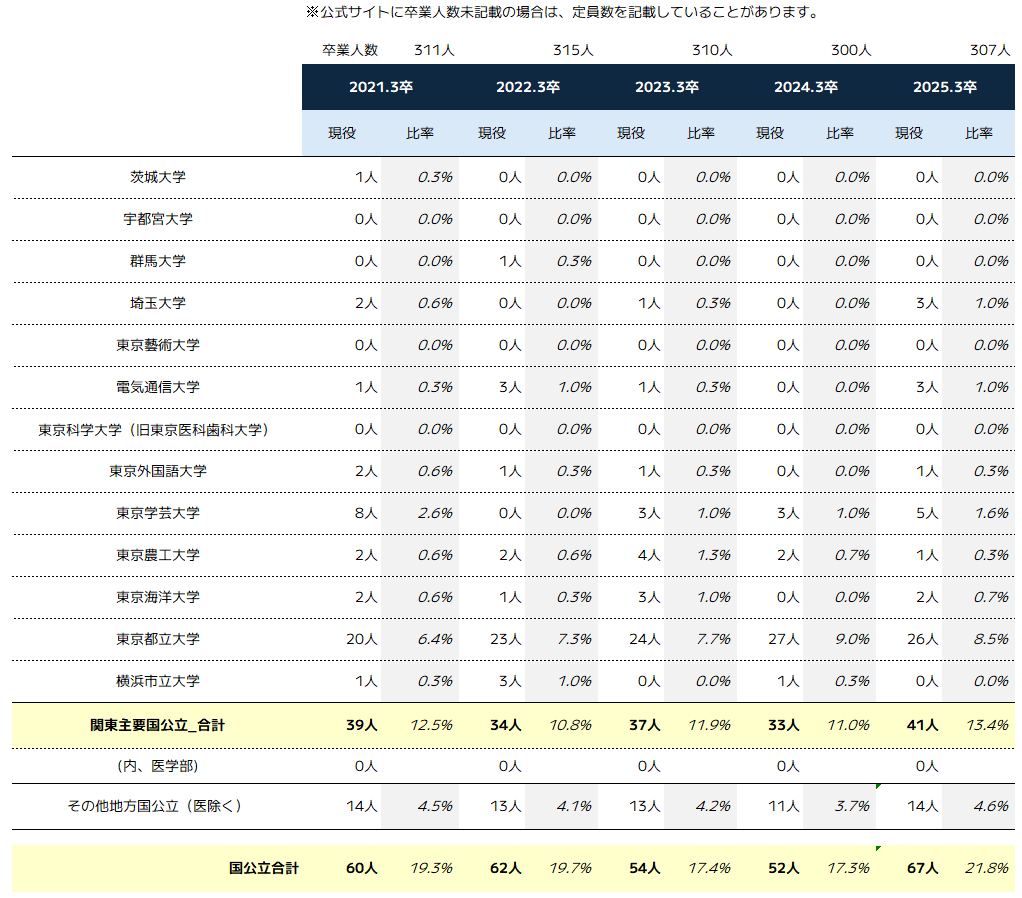Click the 2023.3卒 header cell
Image resolution: width=1022 pixels, height=898 pixels.
pos(666,87)
